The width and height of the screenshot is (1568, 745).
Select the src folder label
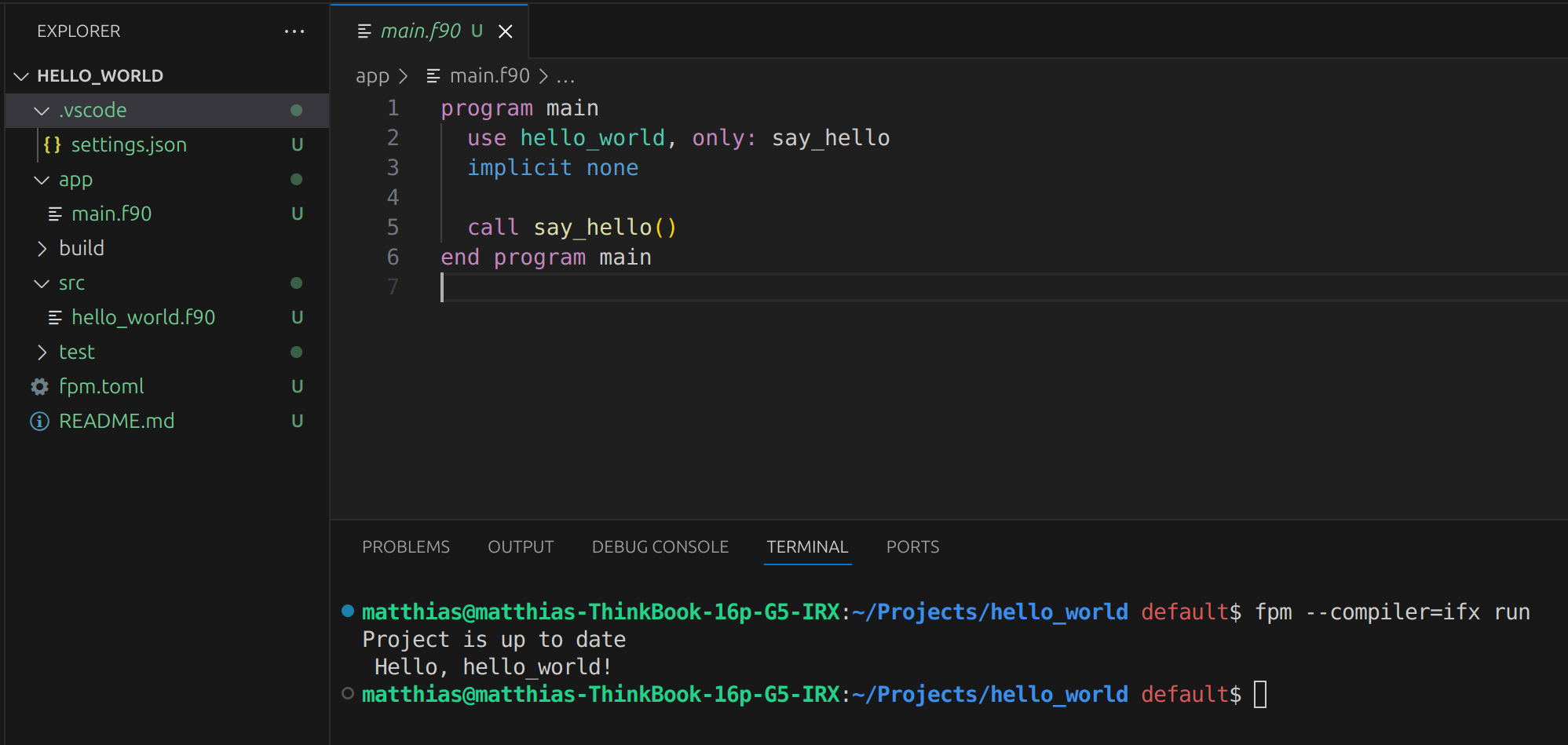(71, 283)
